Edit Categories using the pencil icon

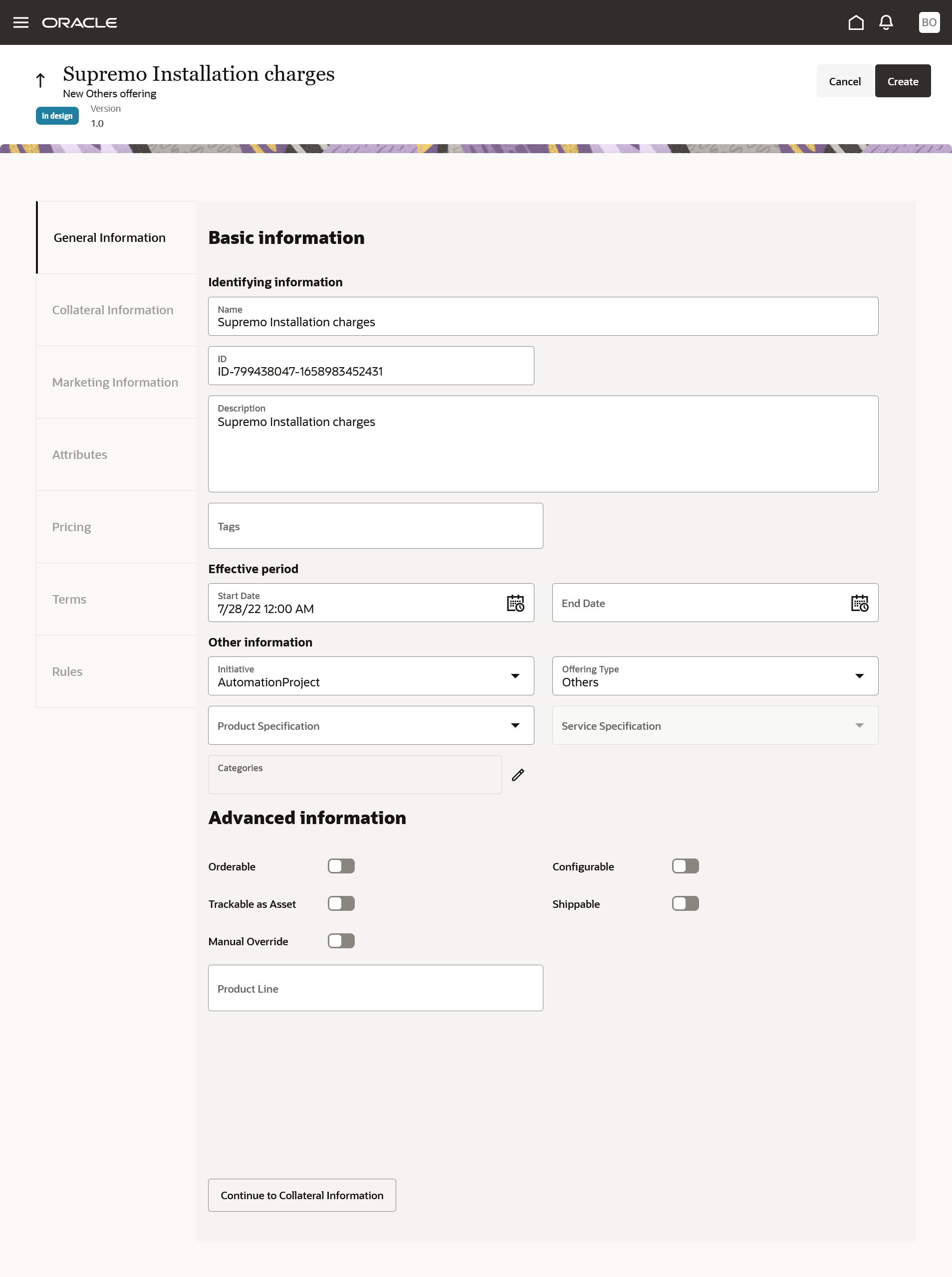(x=518, y=775)
